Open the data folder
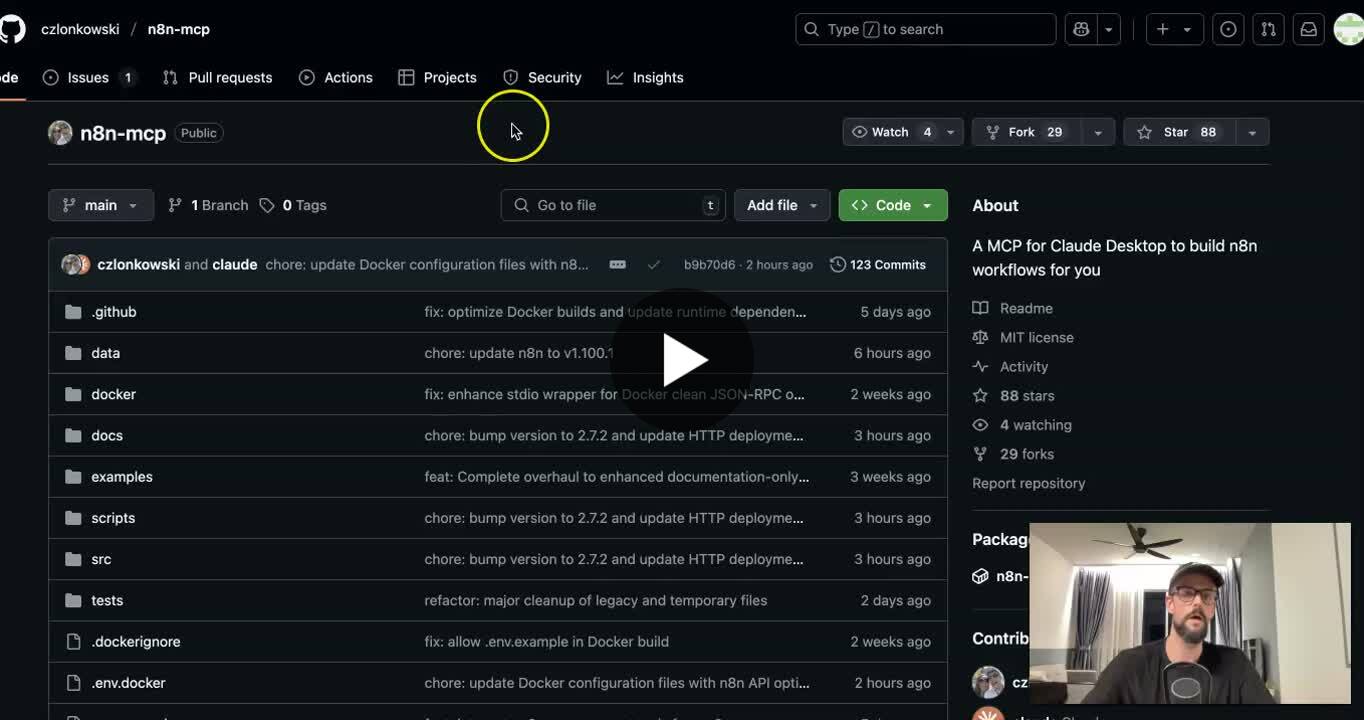The height and width of the screenshot is (720, 1364). click(x=105, y=353)
